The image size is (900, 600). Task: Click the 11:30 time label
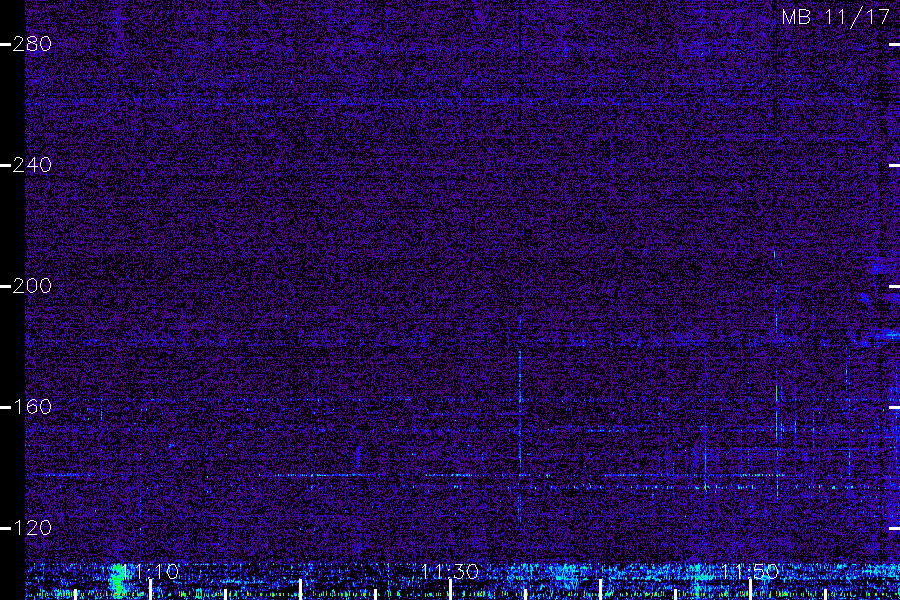point(450,571)
